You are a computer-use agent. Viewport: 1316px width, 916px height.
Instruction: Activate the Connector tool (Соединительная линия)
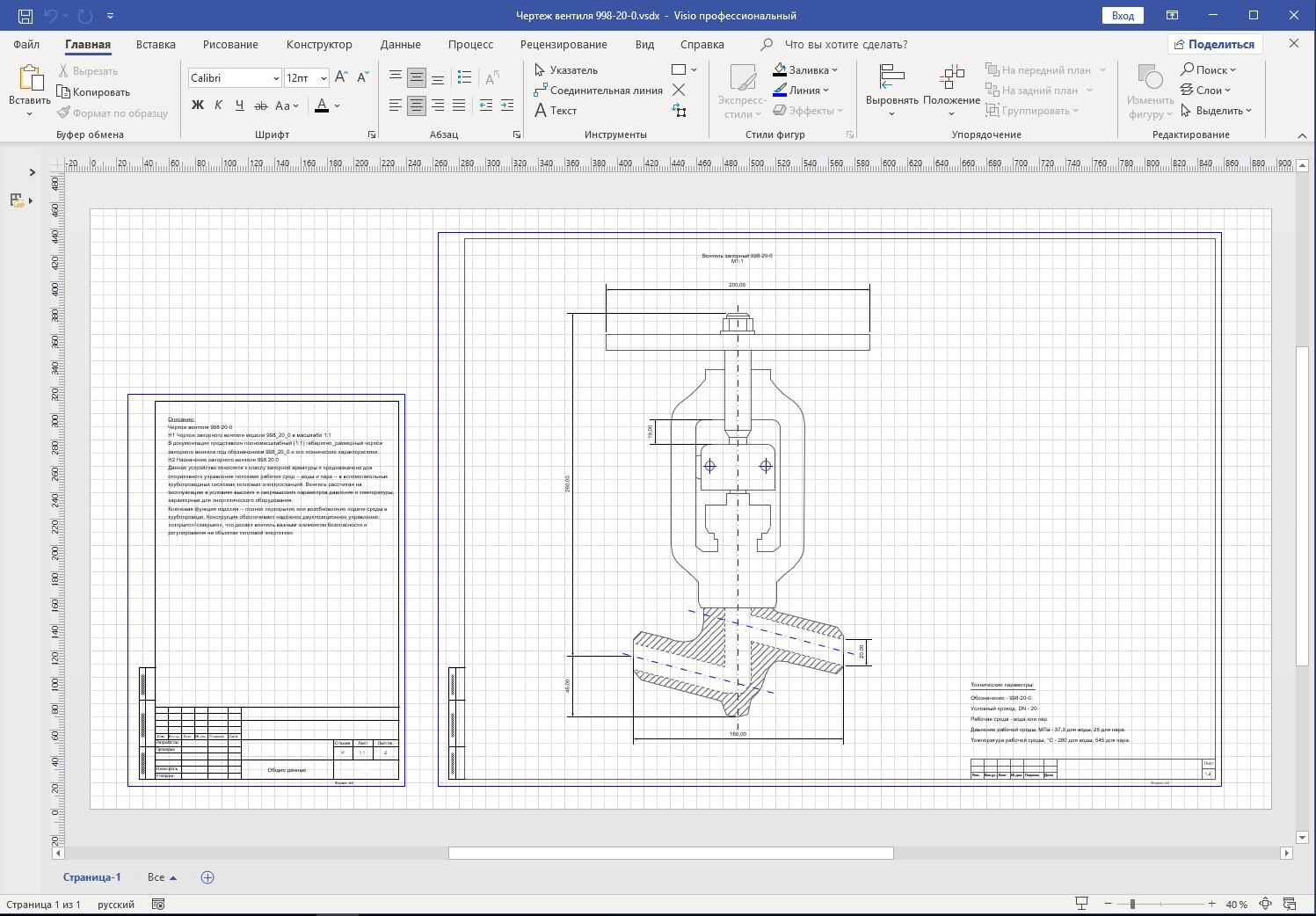pyautogui.click(x=598, y=91)
